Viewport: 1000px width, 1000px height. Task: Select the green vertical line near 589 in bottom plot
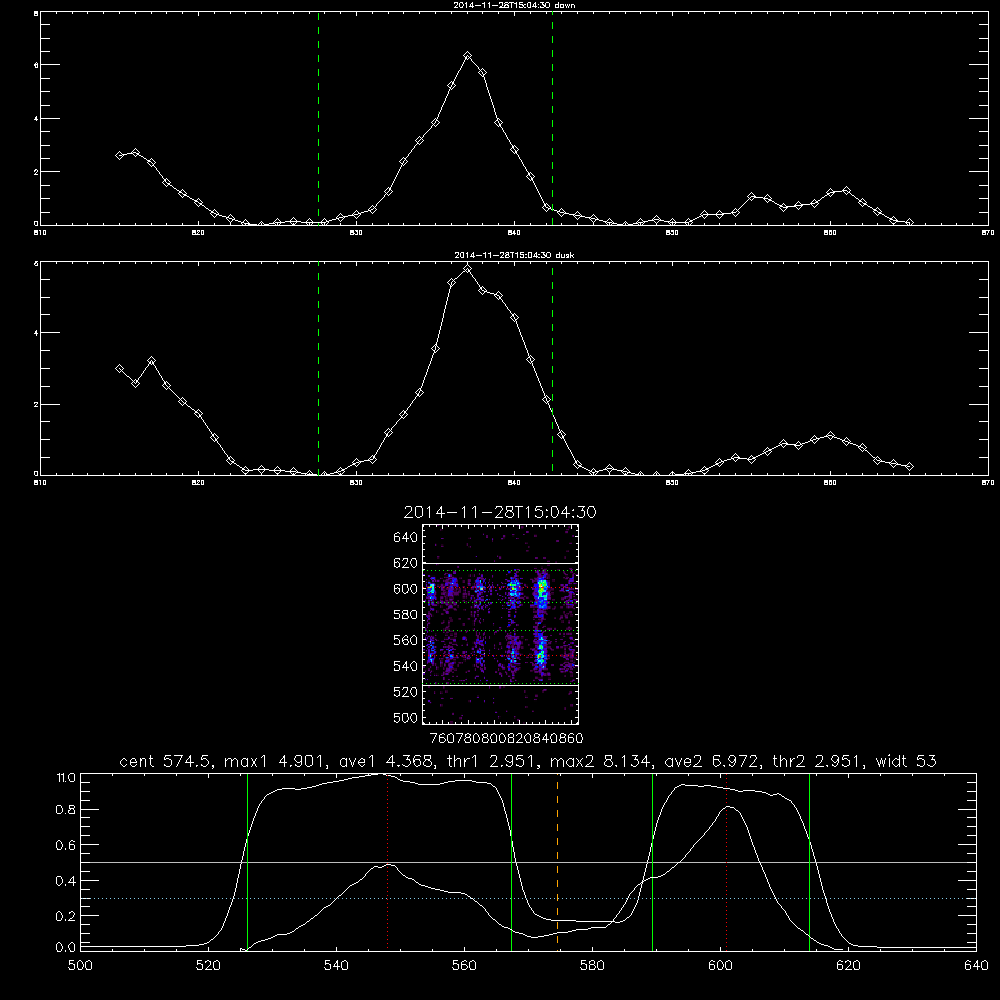coord(652,862)
